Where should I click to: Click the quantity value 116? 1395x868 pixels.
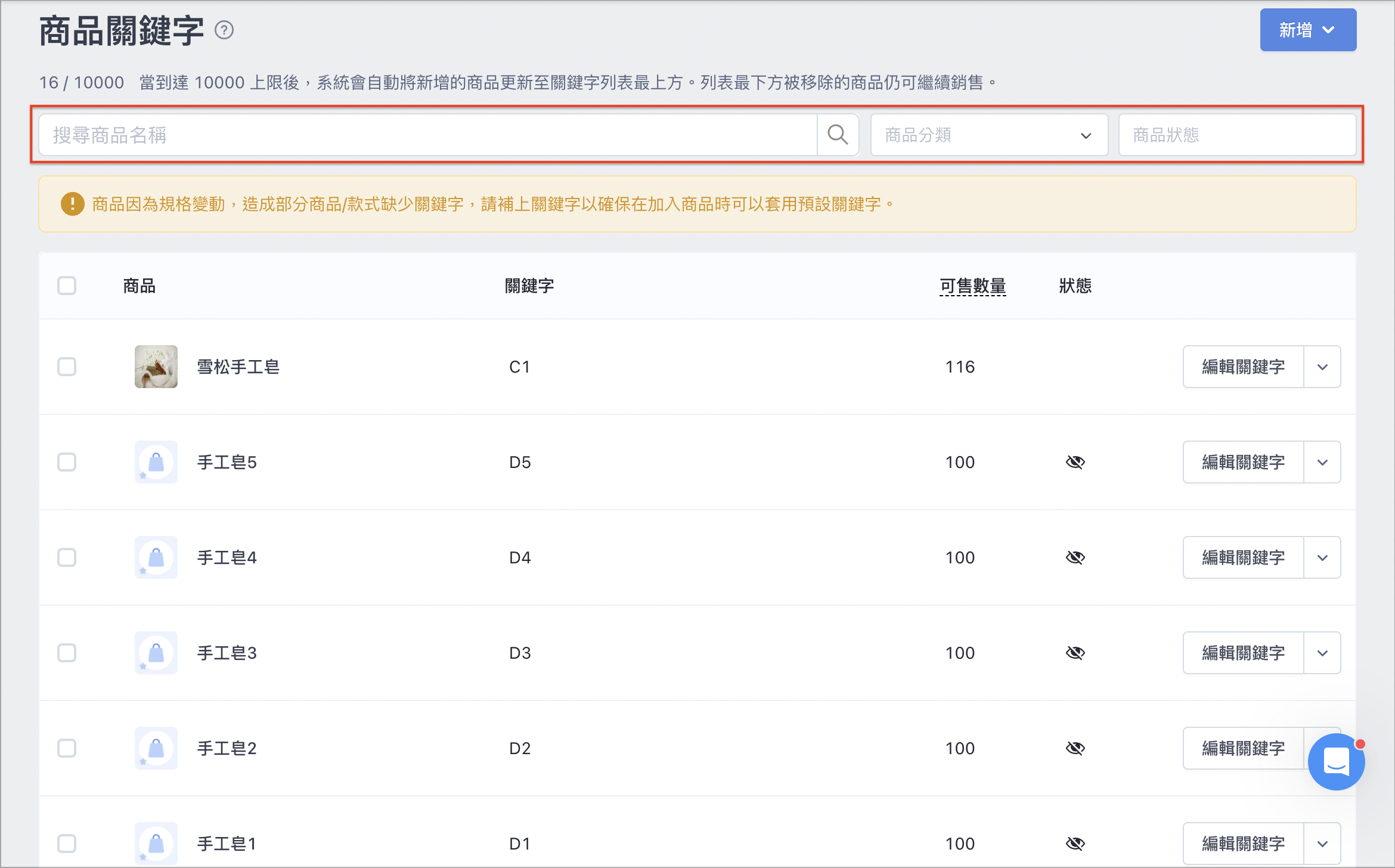point(960,367)
